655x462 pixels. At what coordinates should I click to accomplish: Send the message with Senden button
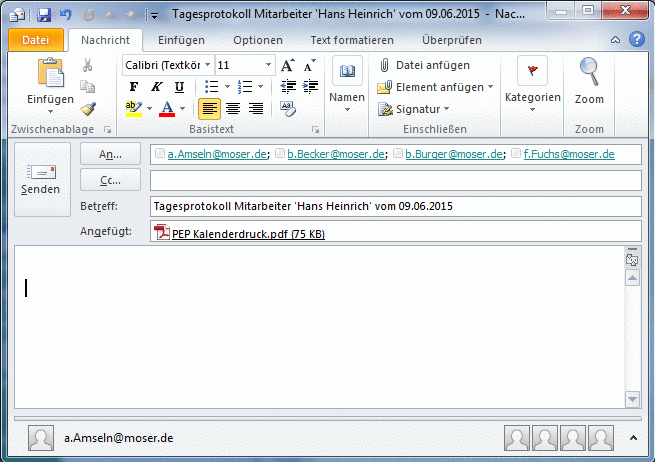click(42, 180)
